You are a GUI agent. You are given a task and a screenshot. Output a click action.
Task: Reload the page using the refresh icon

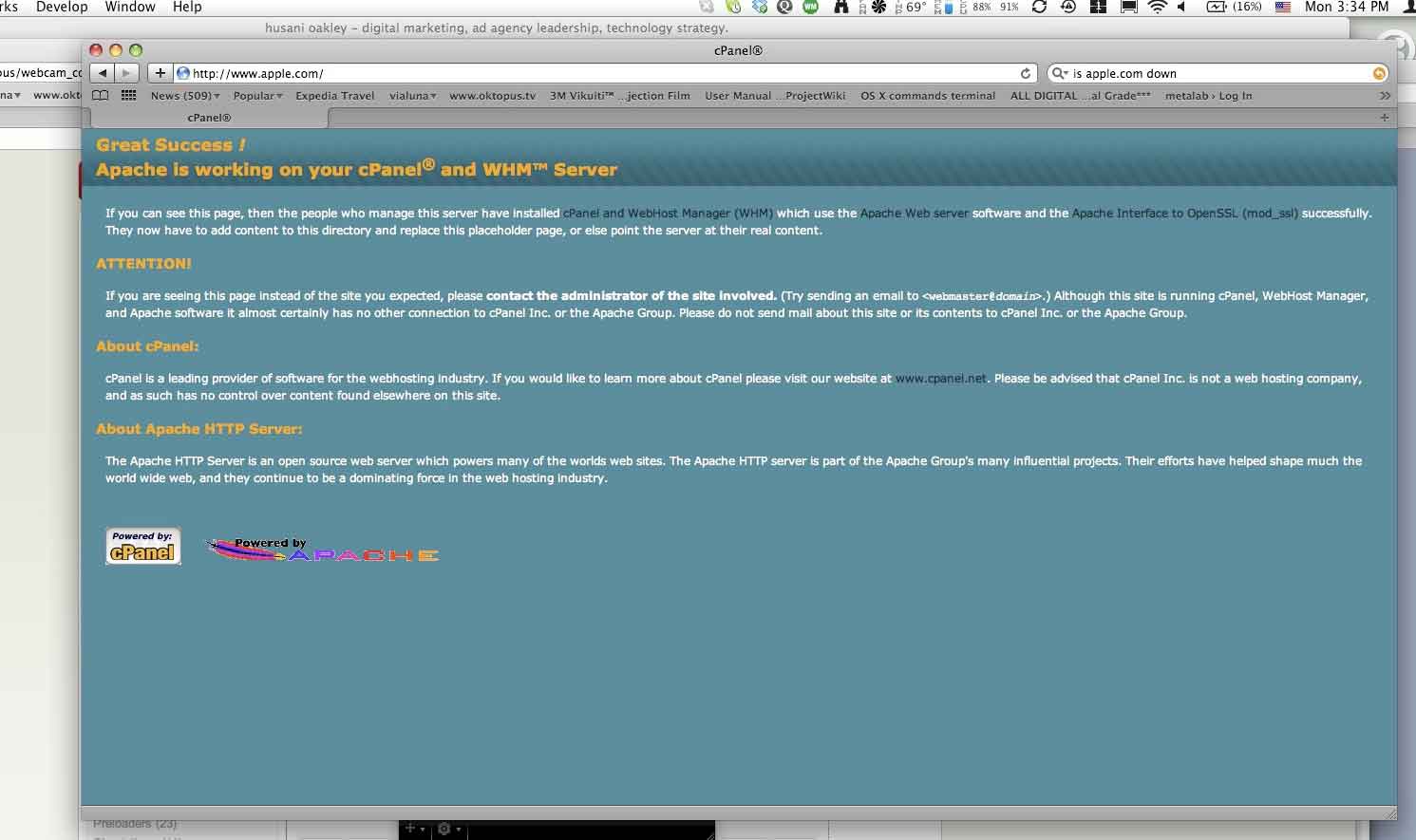click(1025, 73)
